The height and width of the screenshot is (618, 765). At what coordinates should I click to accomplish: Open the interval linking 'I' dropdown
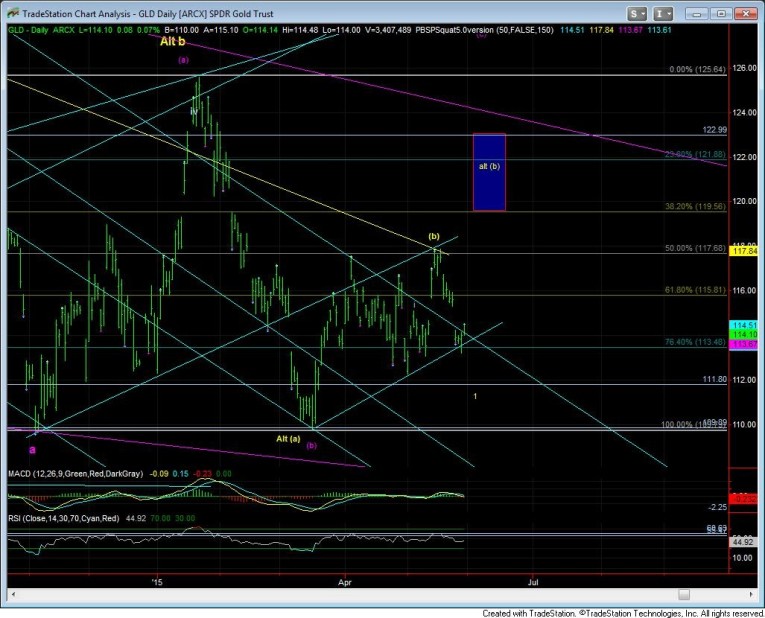[x=666, y=13]
